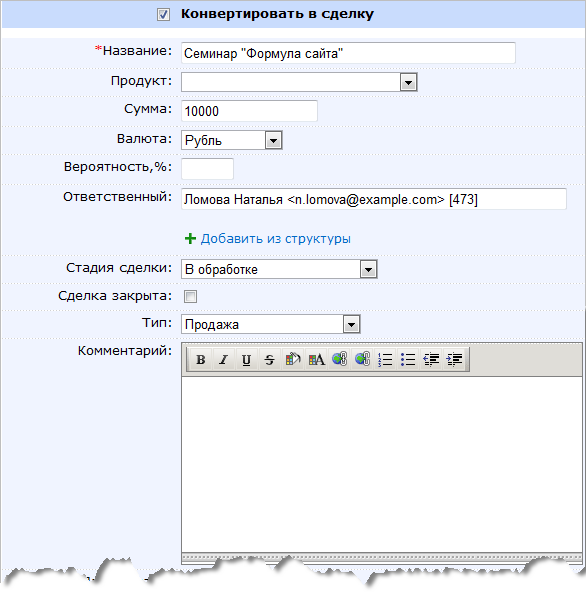The width and height of the screenshot is (586, 599).
Task: Open Стадия сделки dropdown
Action: point(279,269)
